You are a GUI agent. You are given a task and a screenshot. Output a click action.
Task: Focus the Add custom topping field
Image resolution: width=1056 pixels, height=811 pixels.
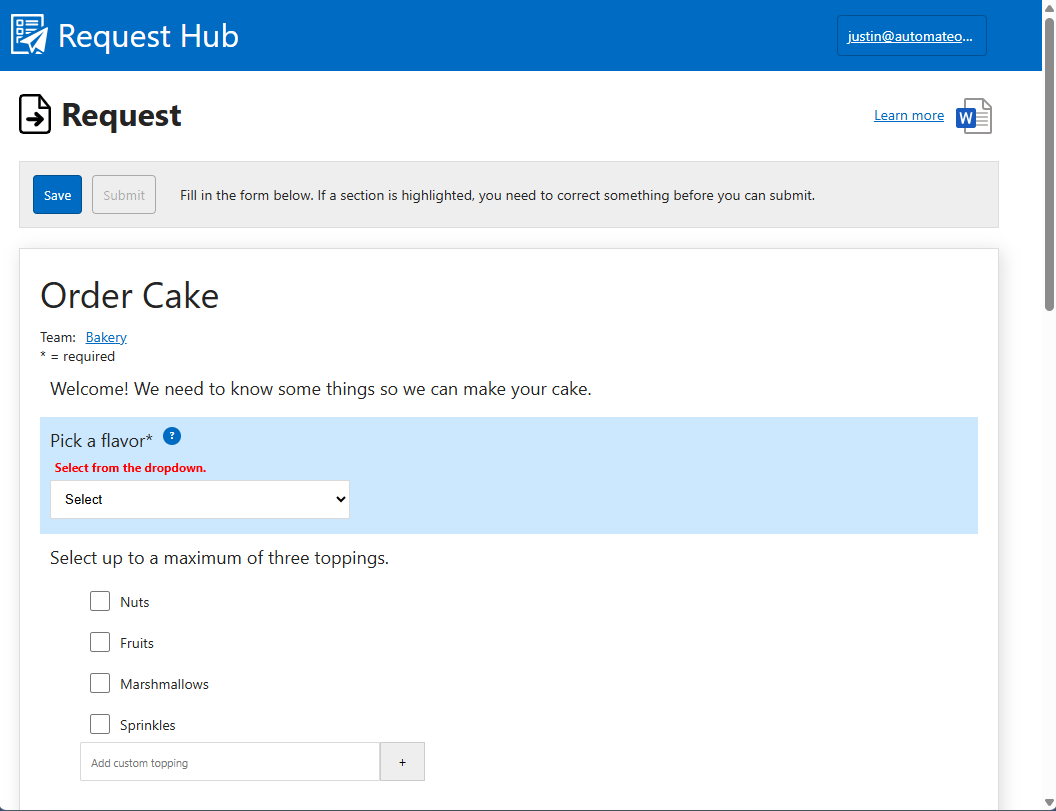pyautogui.click(x=230, y=762)
